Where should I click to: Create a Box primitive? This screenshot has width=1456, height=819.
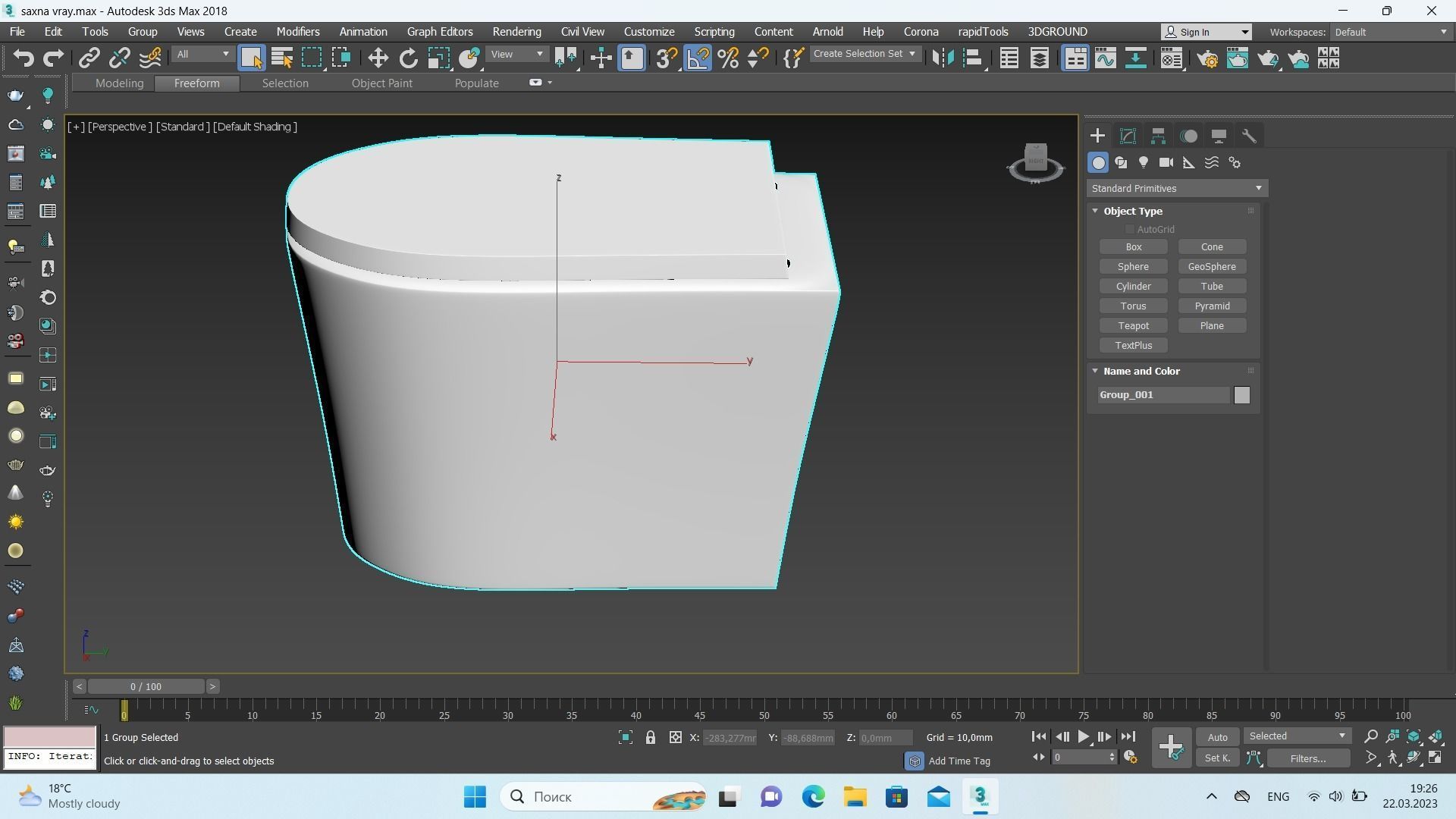1133,247
